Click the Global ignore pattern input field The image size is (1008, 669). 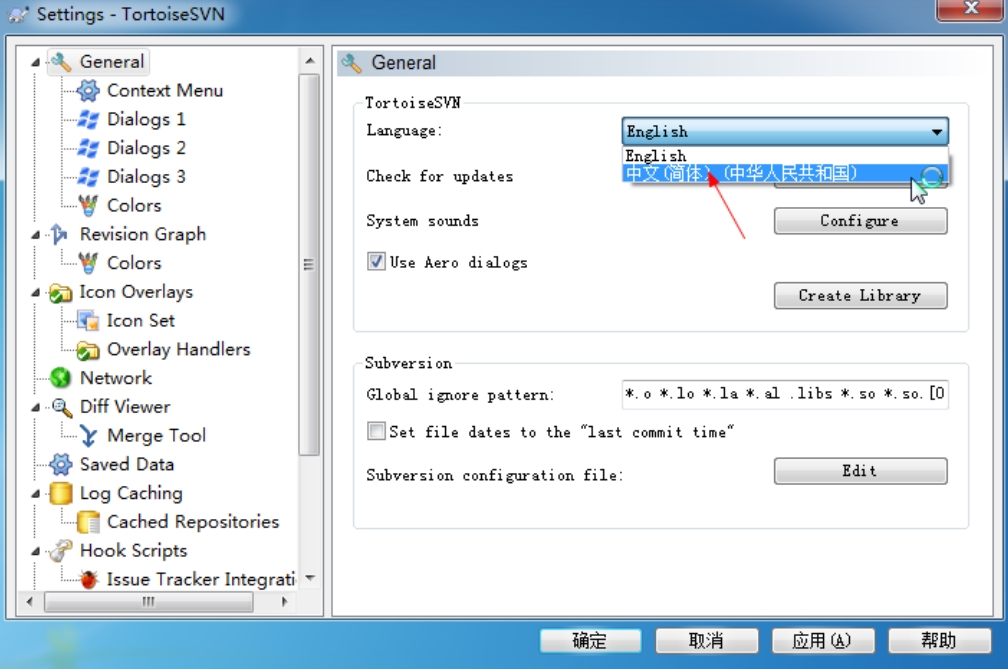point(785,394)
